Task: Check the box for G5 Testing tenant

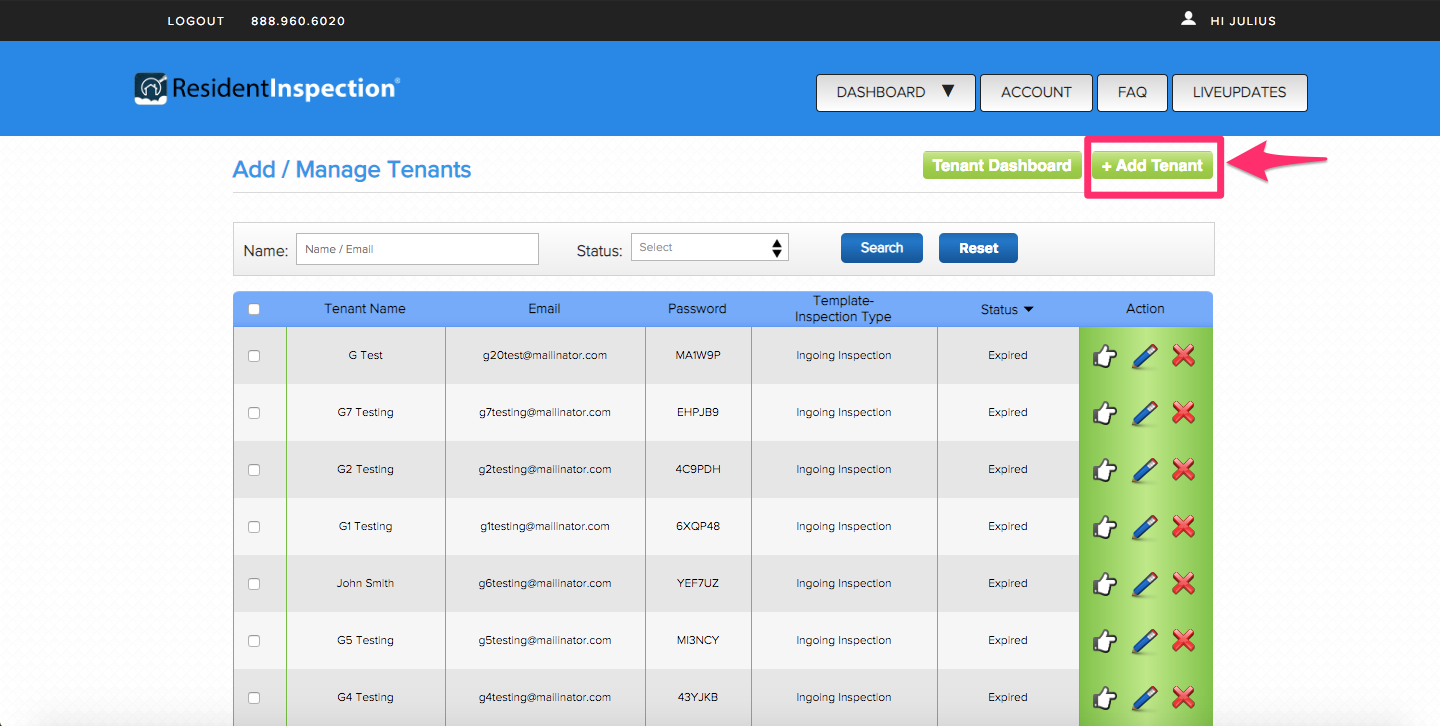Action: (254, 641)
